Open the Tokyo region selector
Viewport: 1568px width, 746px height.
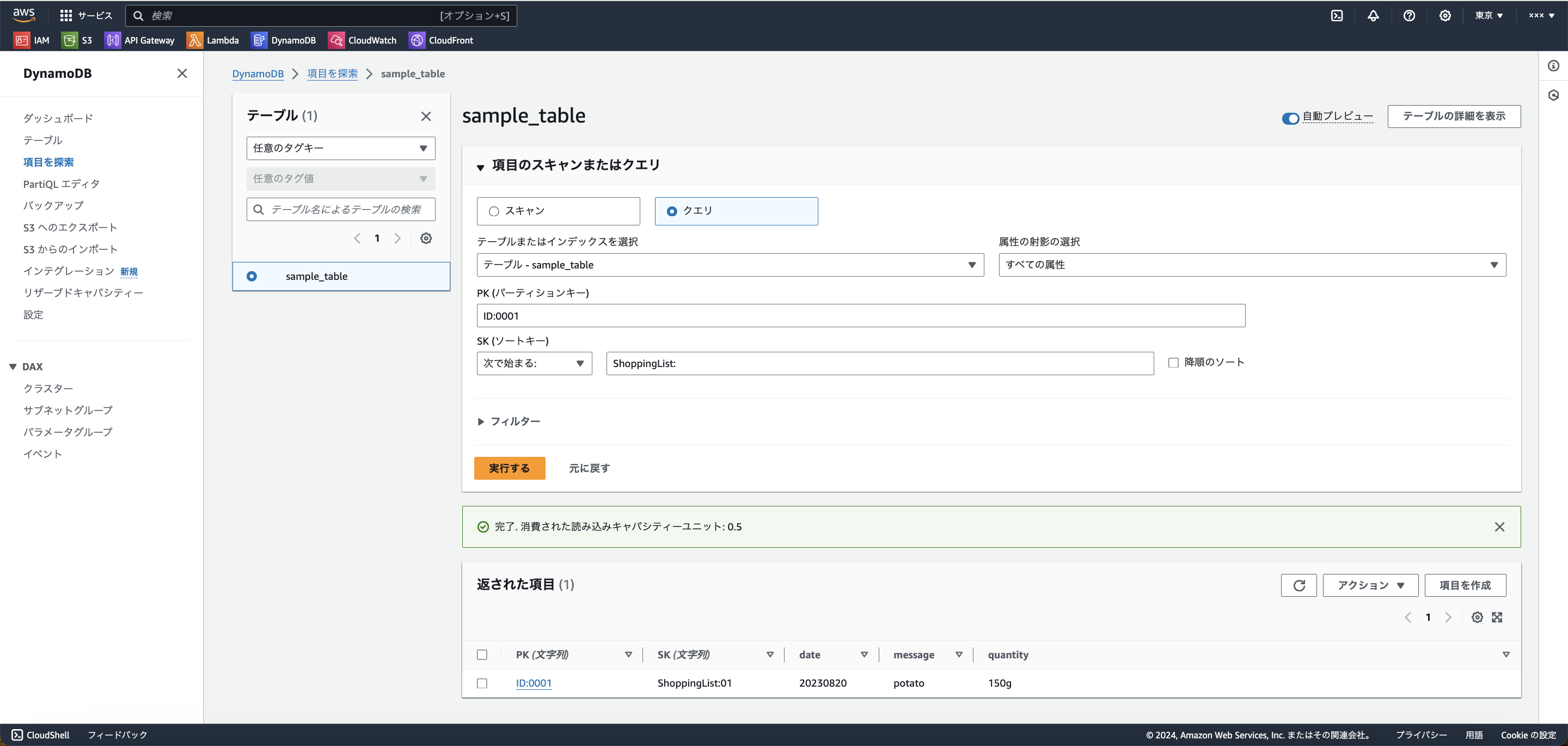(x=1489, y=15)
